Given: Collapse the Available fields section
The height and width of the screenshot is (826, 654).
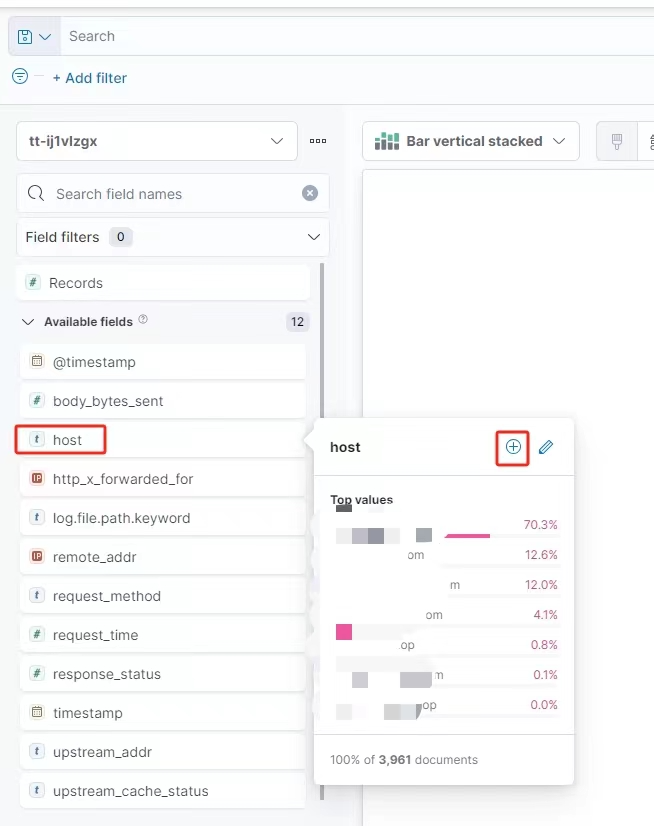Looking at the screenshot, I should coord(28,322).
